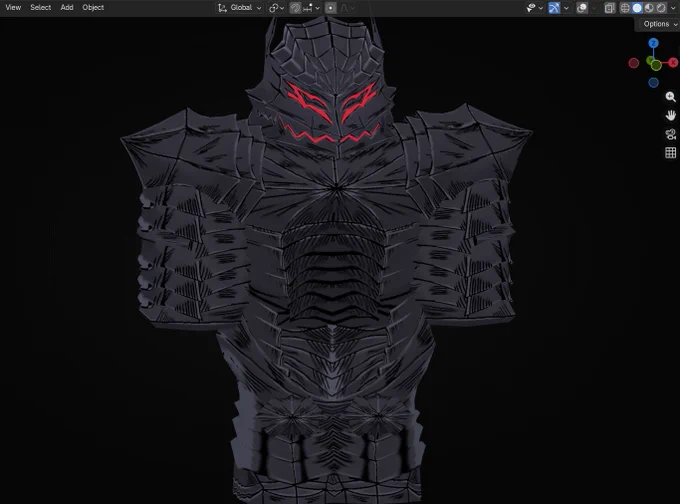Toggle proportional editing
This screenshot has height=504, width=680.
(x=330, y=8)
